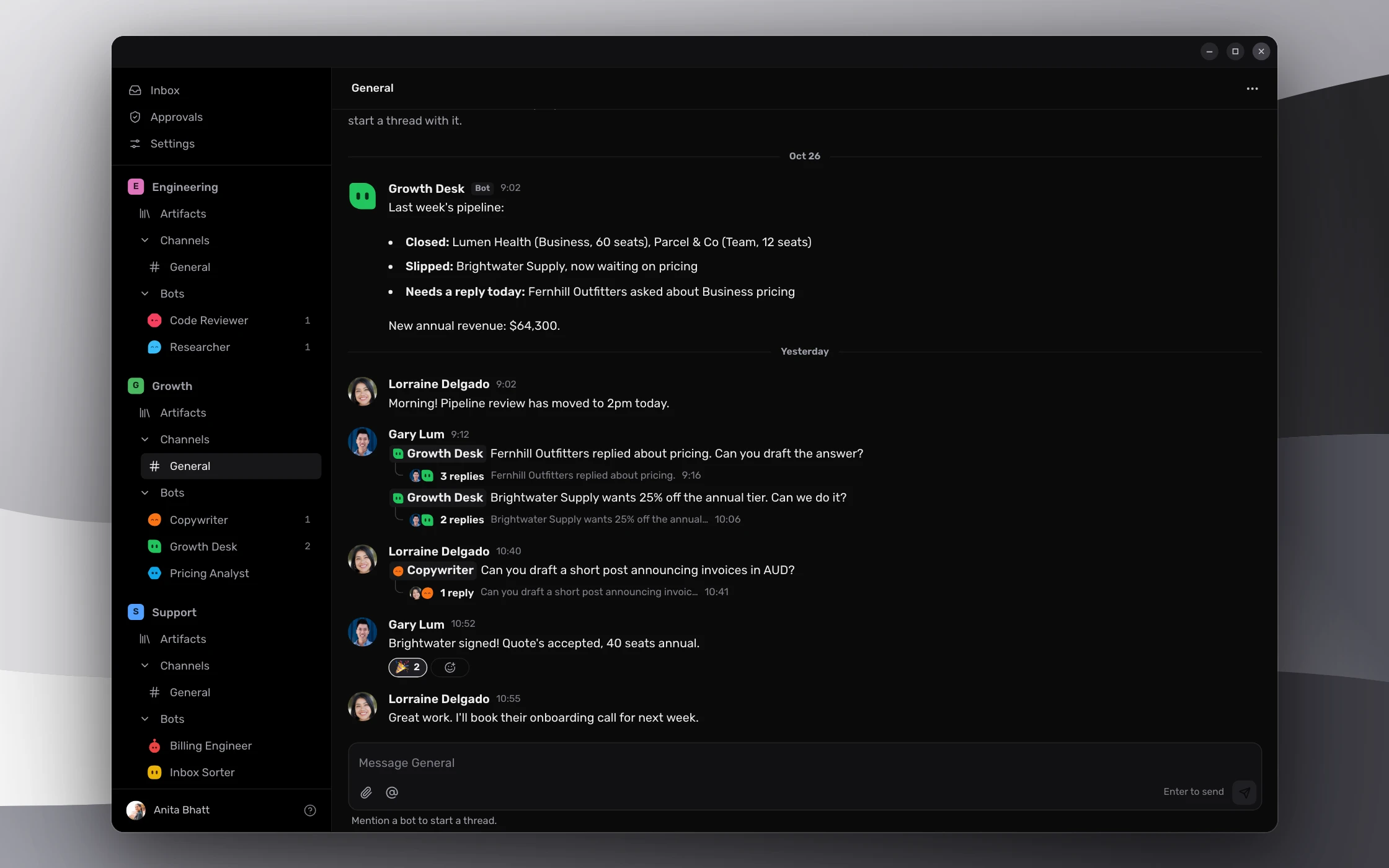Image resolution: width=1389 pixels, height=868 pixels.
Task: Open the Copywriter bot
Action: 231,520
